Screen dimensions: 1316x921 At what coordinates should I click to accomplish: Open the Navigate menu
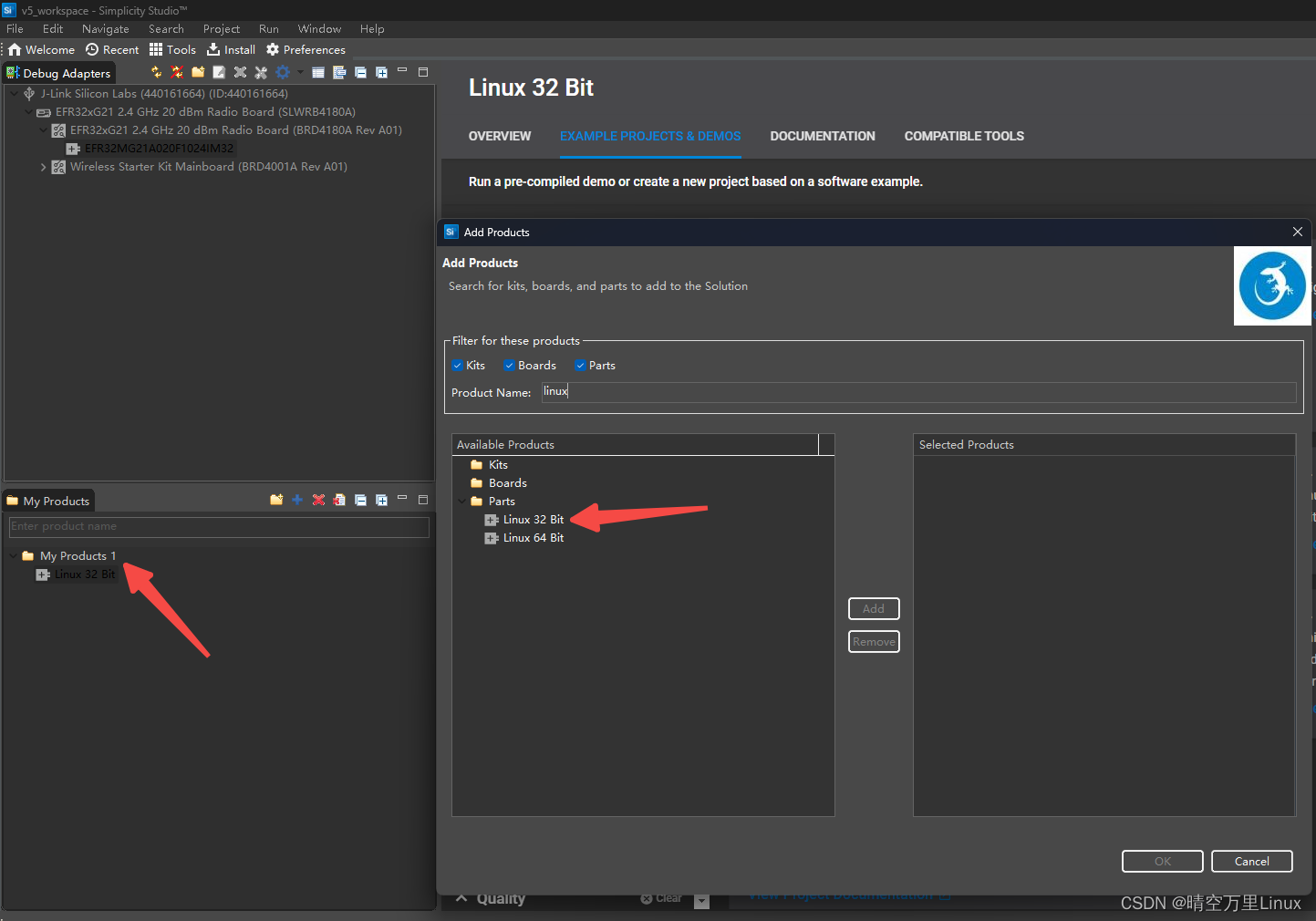(x=105, y=28)
